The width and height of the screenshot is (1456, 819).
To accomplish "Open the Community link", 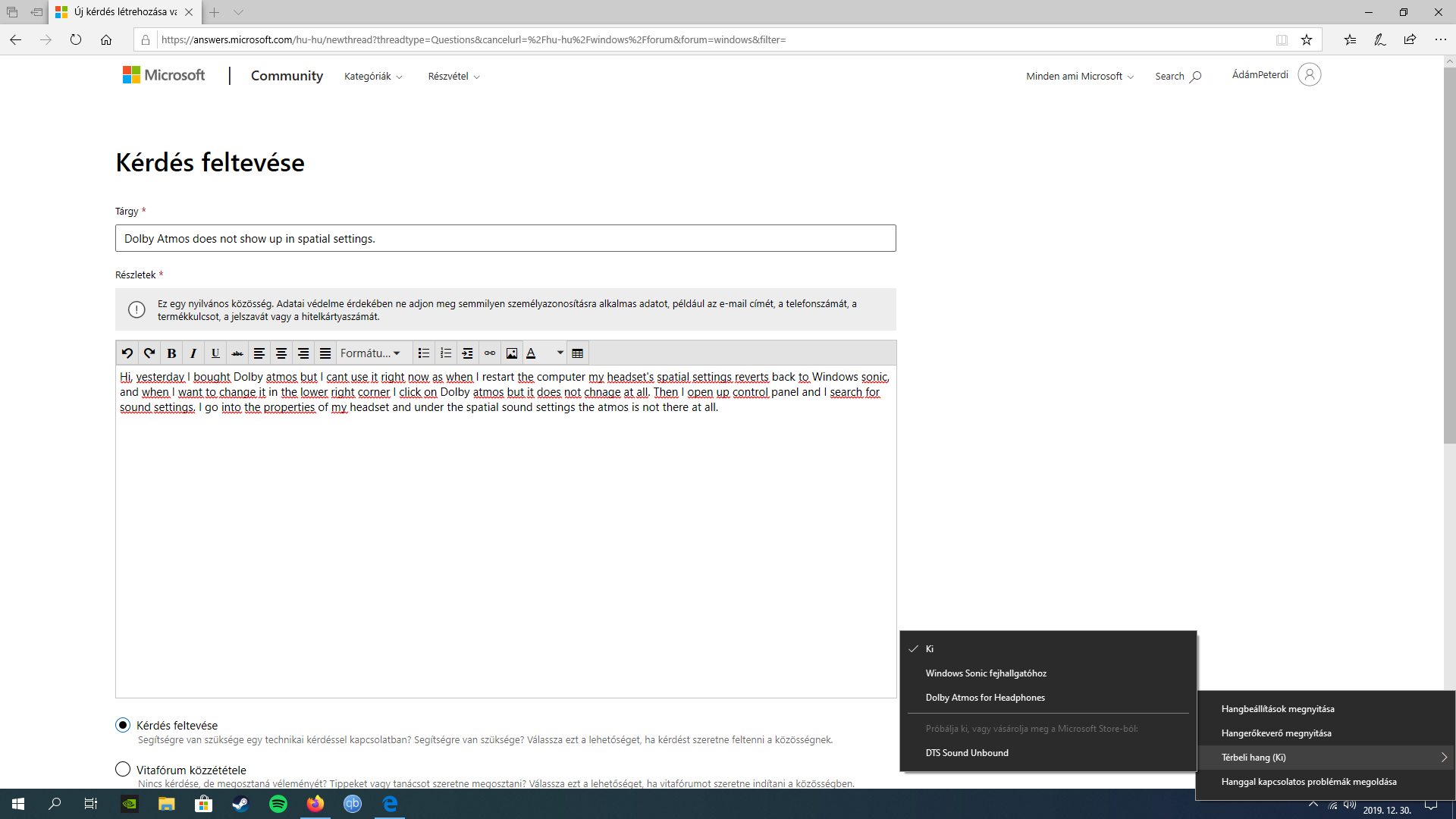I will tap(287, 75).
